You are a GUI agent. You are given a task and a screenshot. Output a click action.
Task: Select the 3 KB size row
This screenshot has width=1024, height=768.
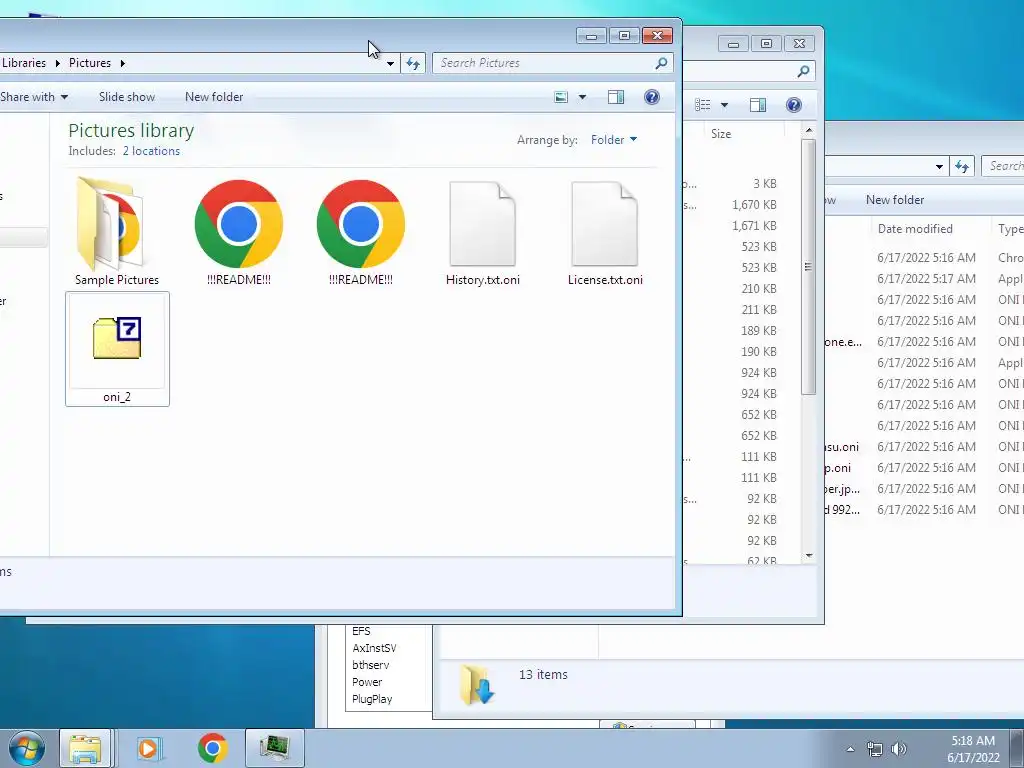(764, 184)
